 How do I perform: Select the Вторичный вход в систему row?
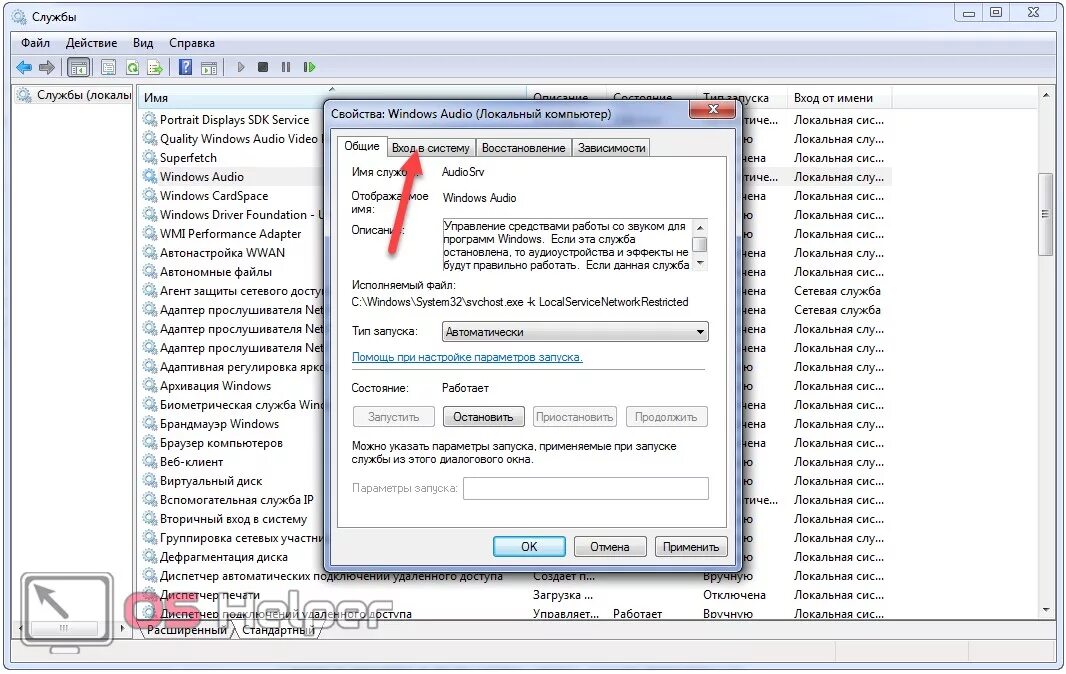(x=231, y=519)
